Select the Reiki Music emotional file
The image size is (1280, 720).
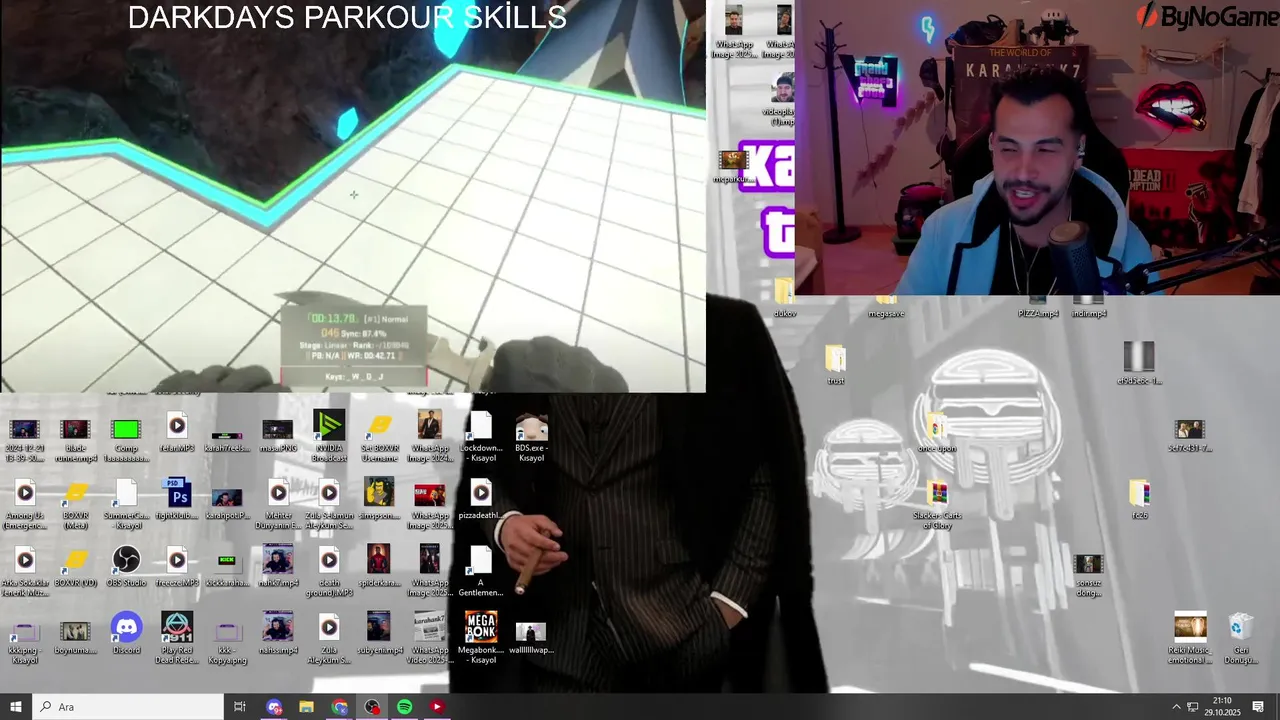[x=1190, y=627]
